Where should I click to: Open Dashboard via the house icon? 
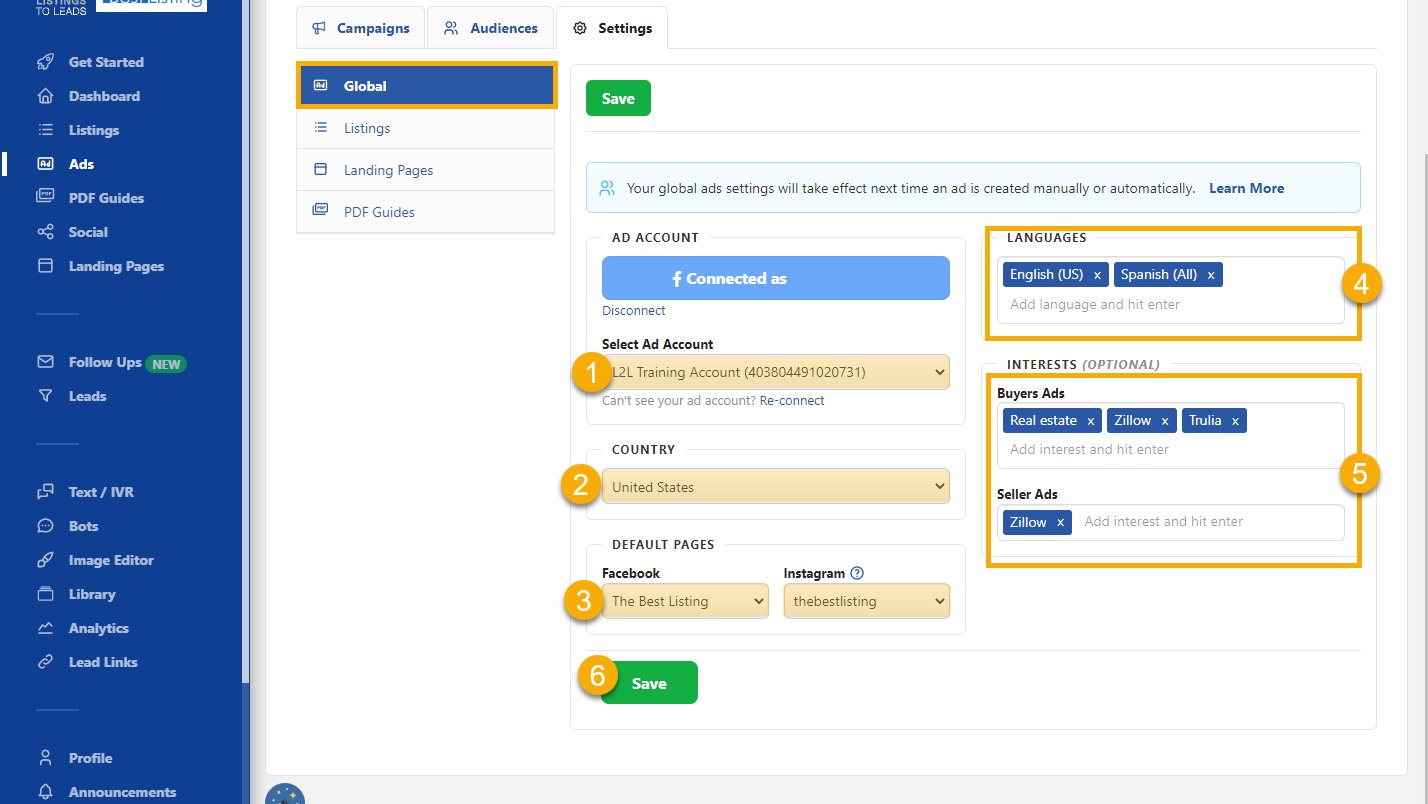pyautogui.click(x=45, y=96)
